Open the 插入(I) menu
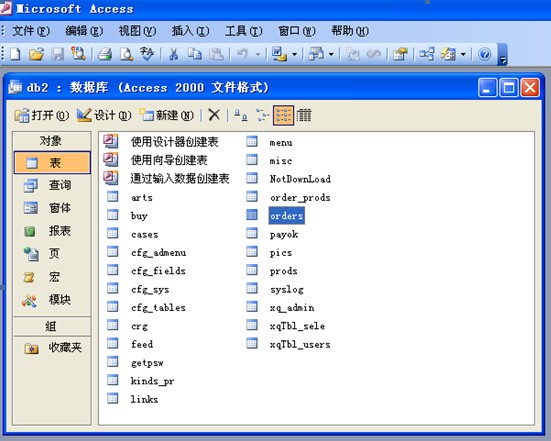 click(190, 31)
